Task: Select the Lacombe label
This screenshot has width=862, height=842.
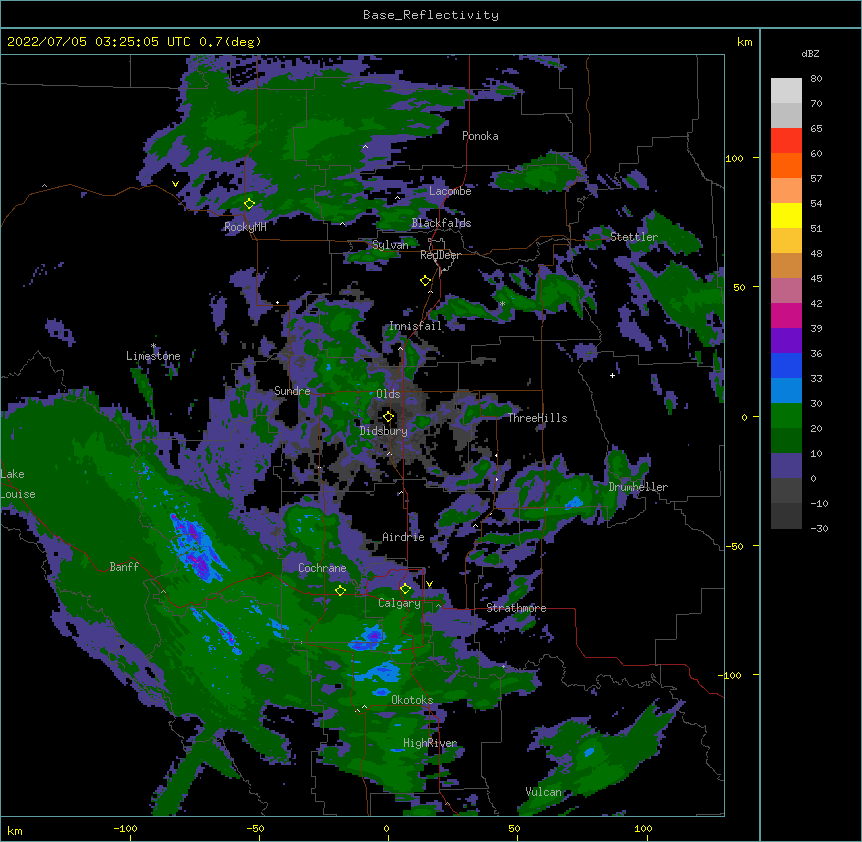Action: coord(450,191)
